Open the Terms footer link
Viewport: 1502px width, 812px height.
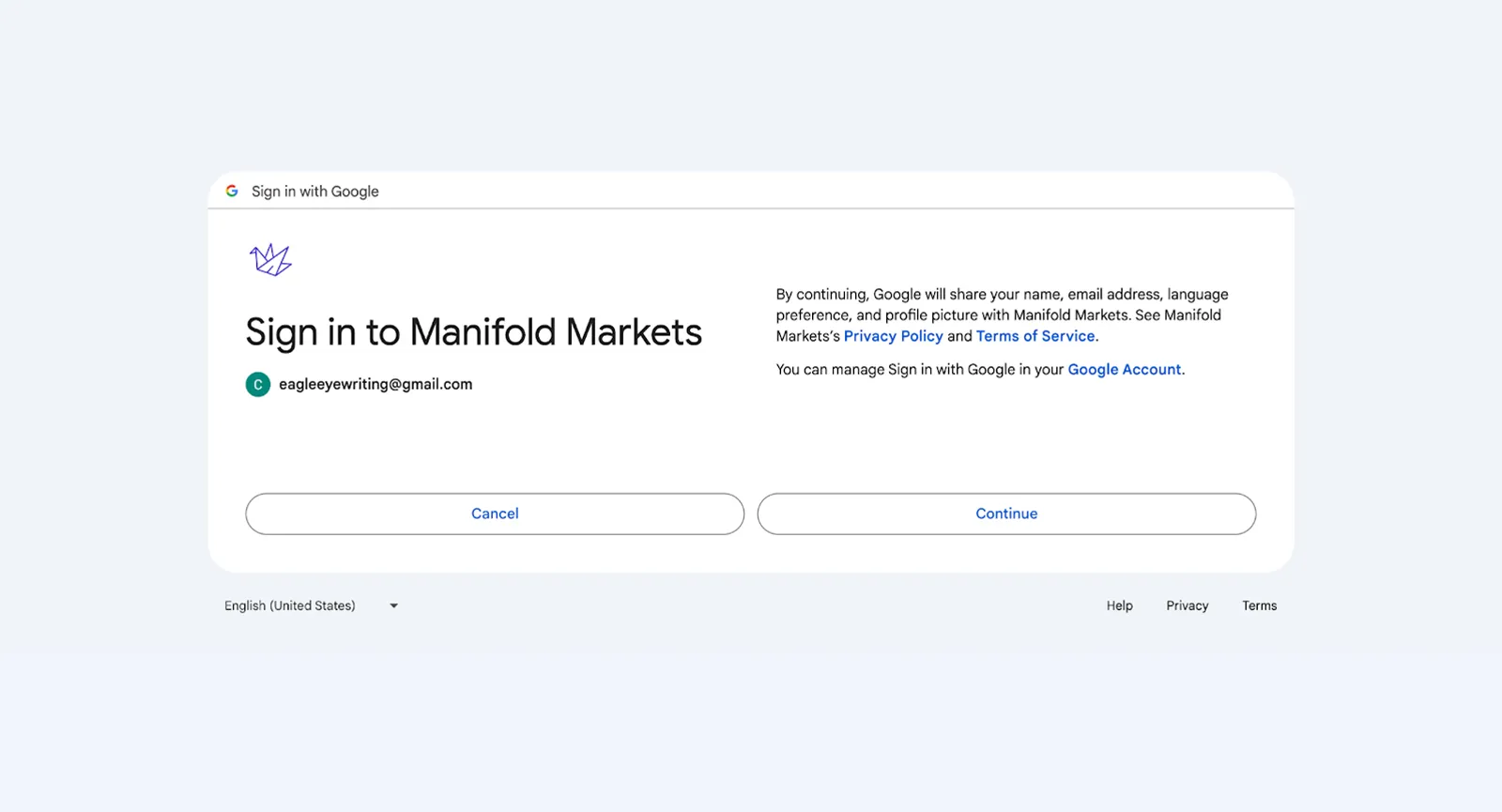[1260, 605]
